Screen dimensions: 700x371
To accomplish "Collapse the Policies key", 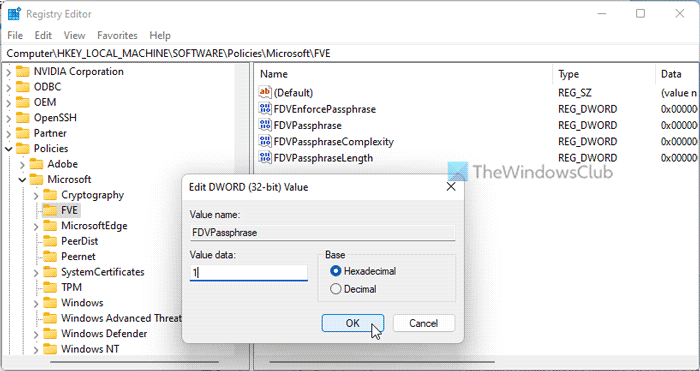I will pyautogui.click(x=8, y=149).
